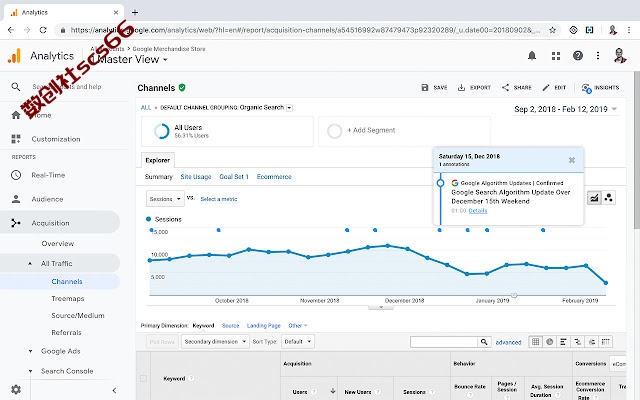Switch table to percentage pie view
640x400 pixels.
pos(550,342)
